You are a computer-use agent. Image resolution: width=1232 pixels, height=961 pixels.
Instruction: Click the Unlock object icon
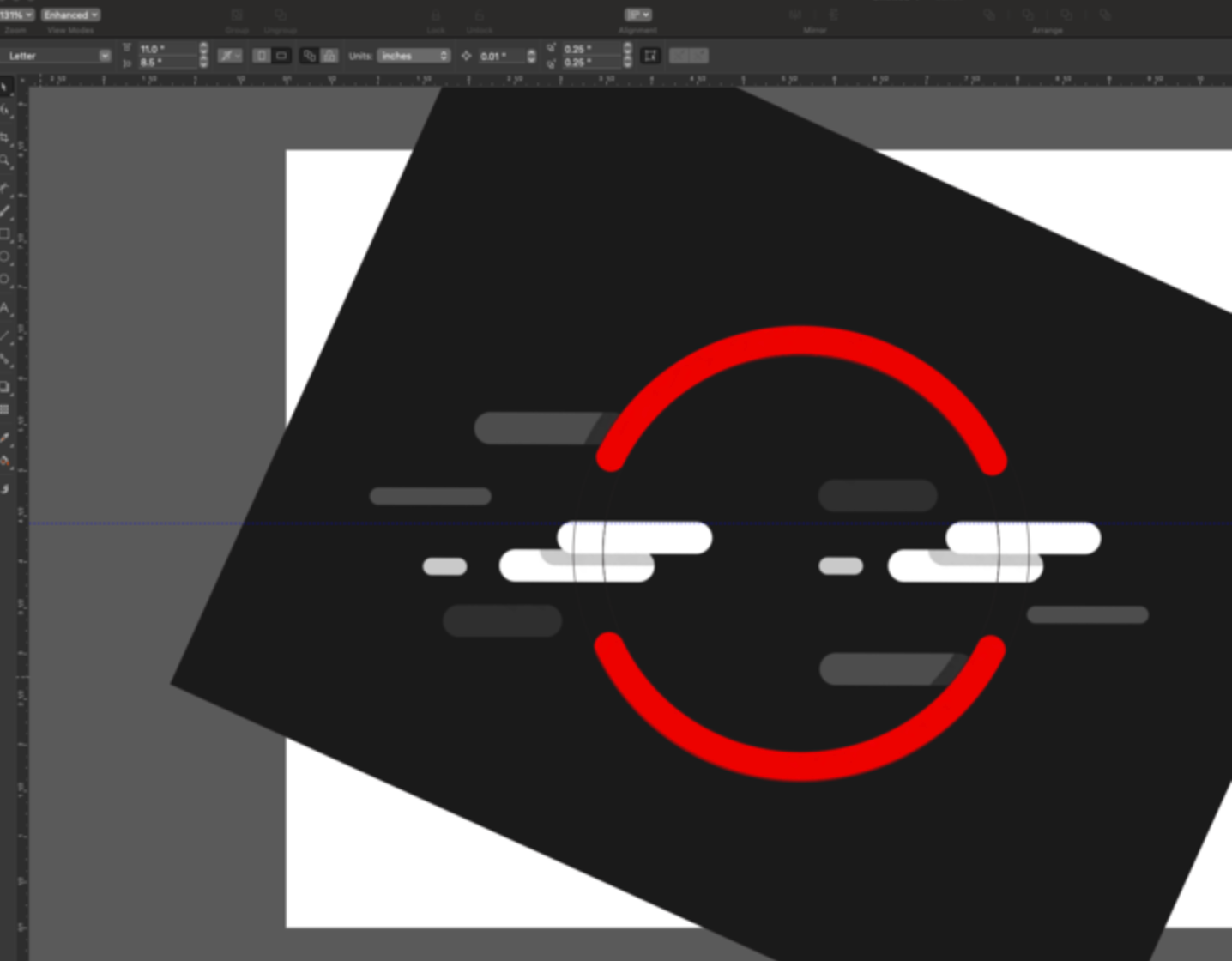click(479, 15)
